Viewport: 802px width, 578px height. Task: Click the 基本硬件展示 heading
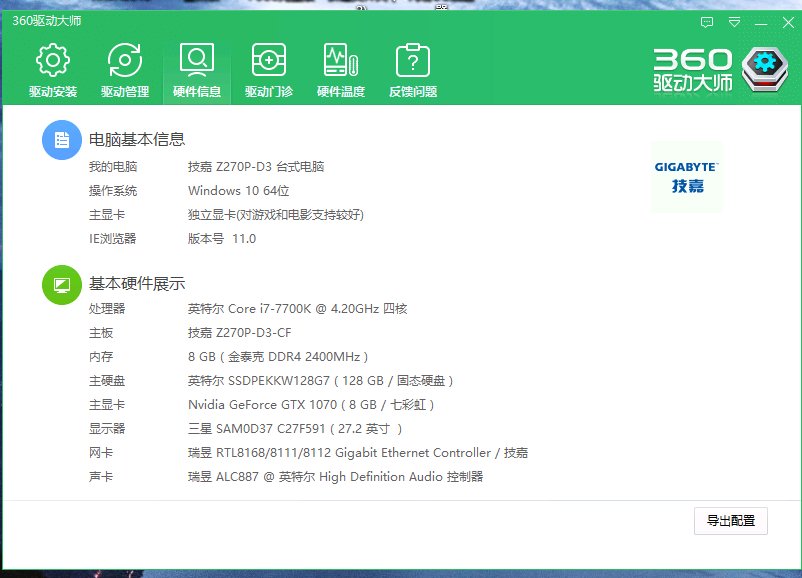pos(137,283)
